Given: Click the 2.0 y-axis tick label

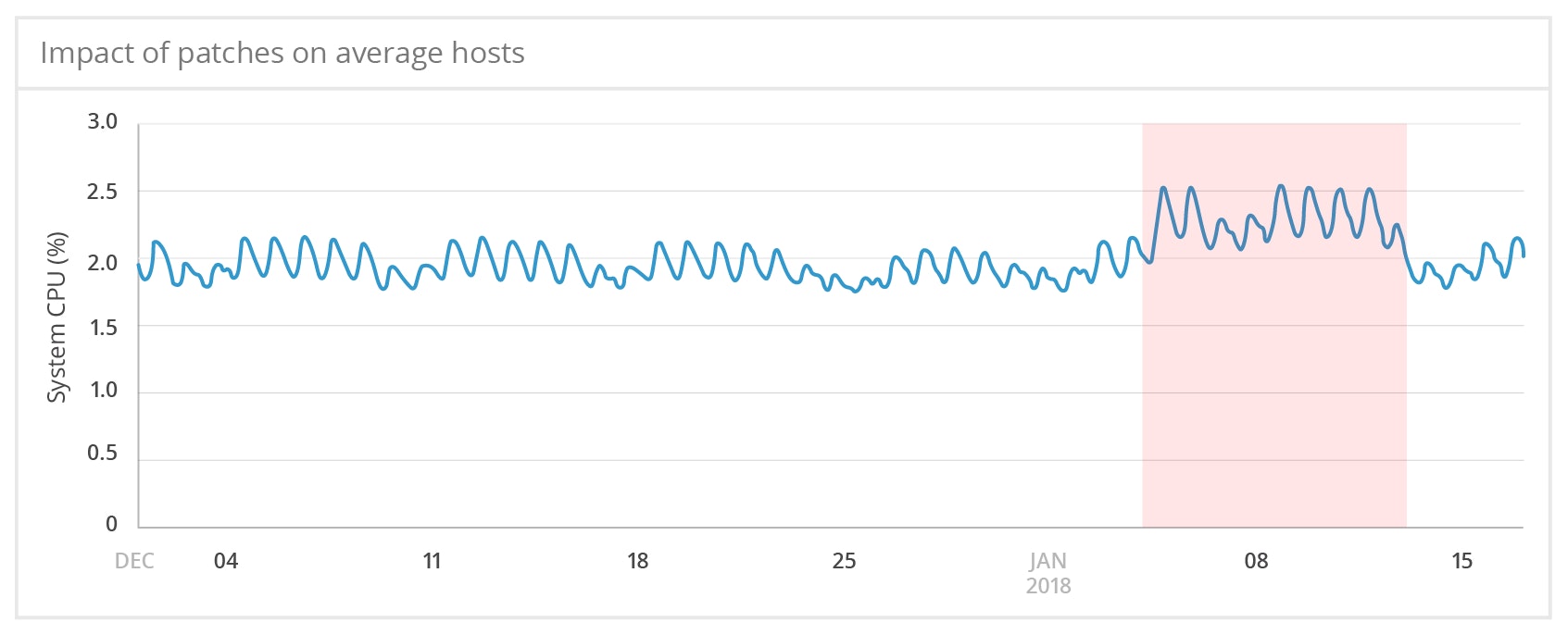Looking at the screenshot, I should 103,263.
